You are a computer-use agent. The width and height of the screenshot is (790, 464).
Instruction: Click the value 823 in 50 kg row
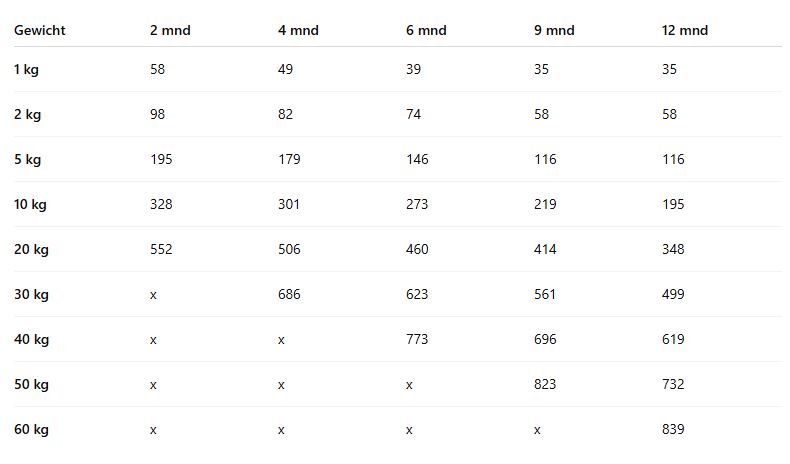545,384
